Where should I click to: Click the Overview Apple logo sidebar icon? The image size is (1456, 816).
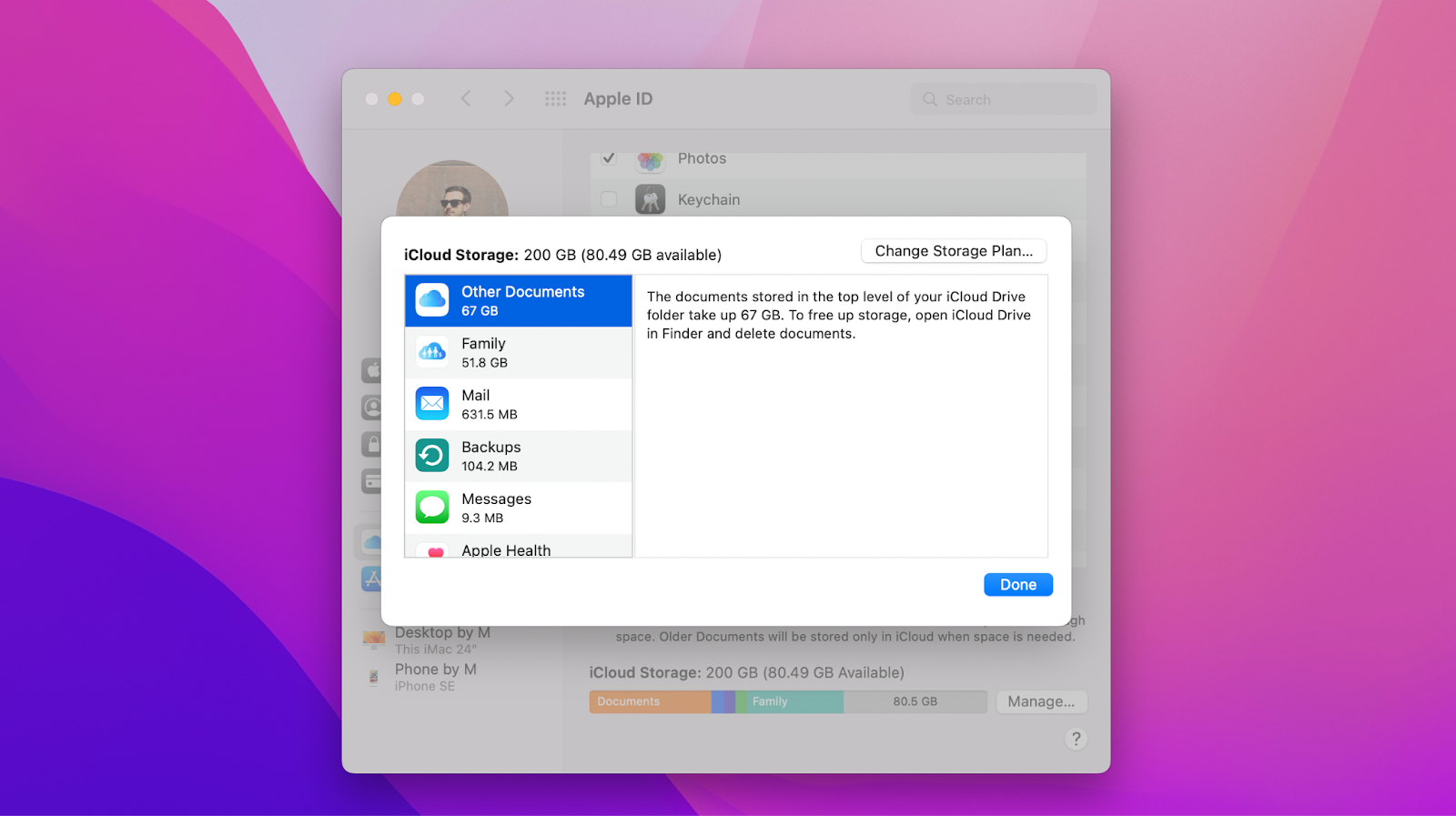coord(371,370)
